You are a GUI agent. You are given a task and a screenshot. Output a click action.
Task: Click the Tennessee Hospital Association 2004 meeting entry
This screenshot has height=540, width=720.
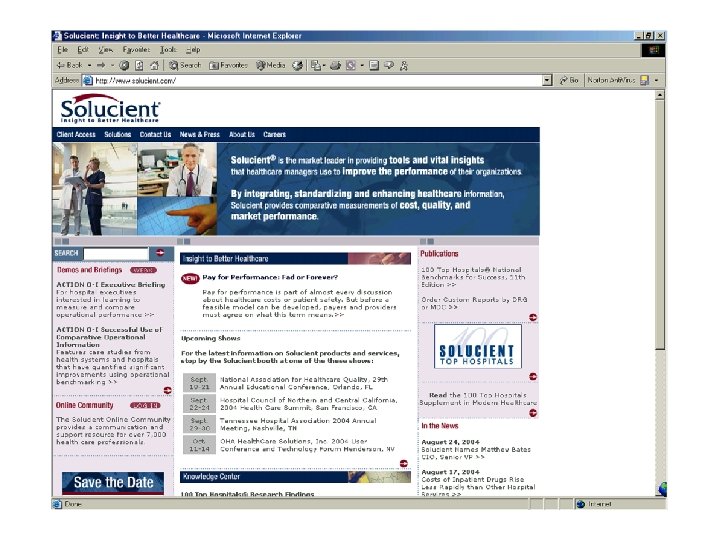click(x=298, y=424)
